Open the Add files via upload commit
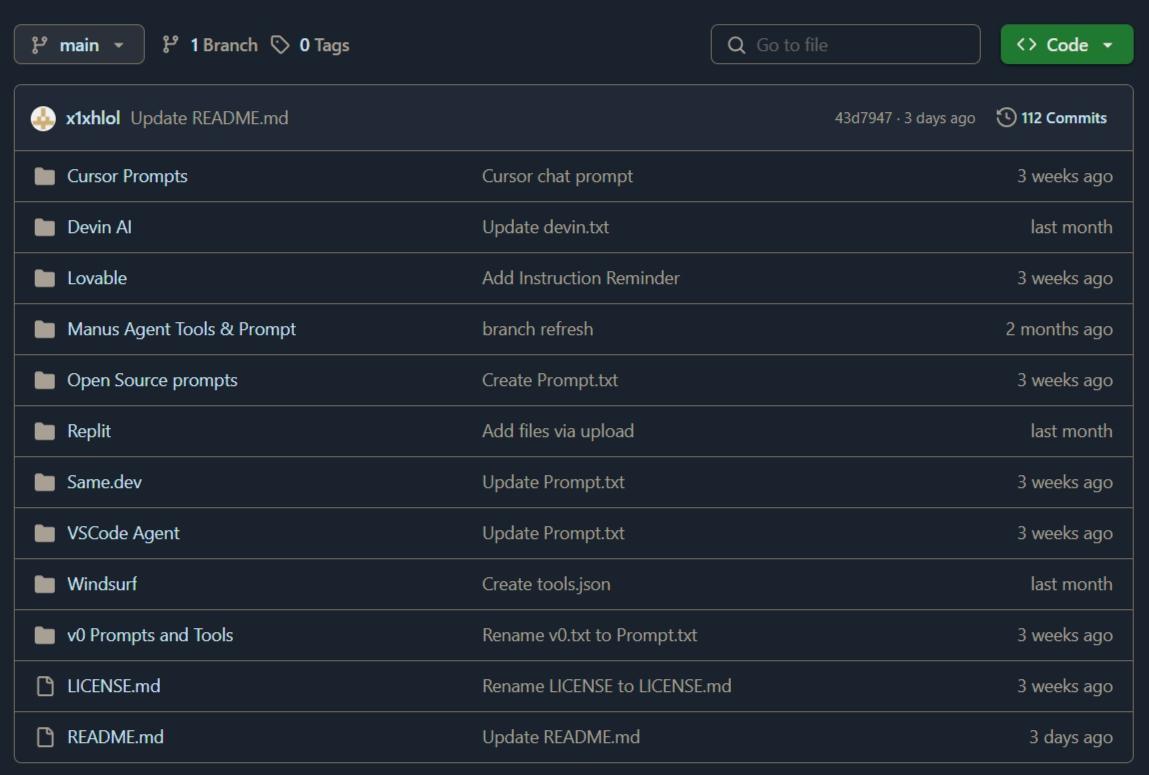This screenshot has height=775, width=1149. click(558, 431)
